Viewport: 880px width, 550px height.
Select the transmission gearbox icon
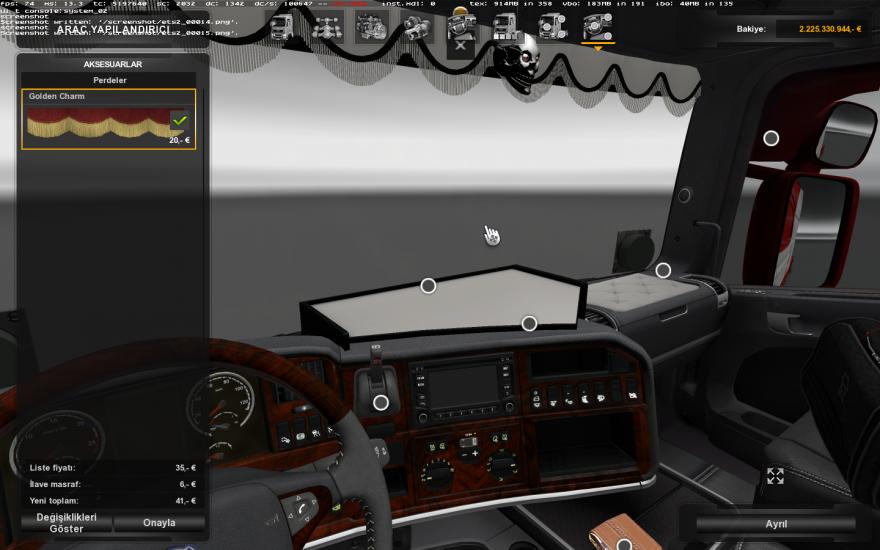[416, 27]
